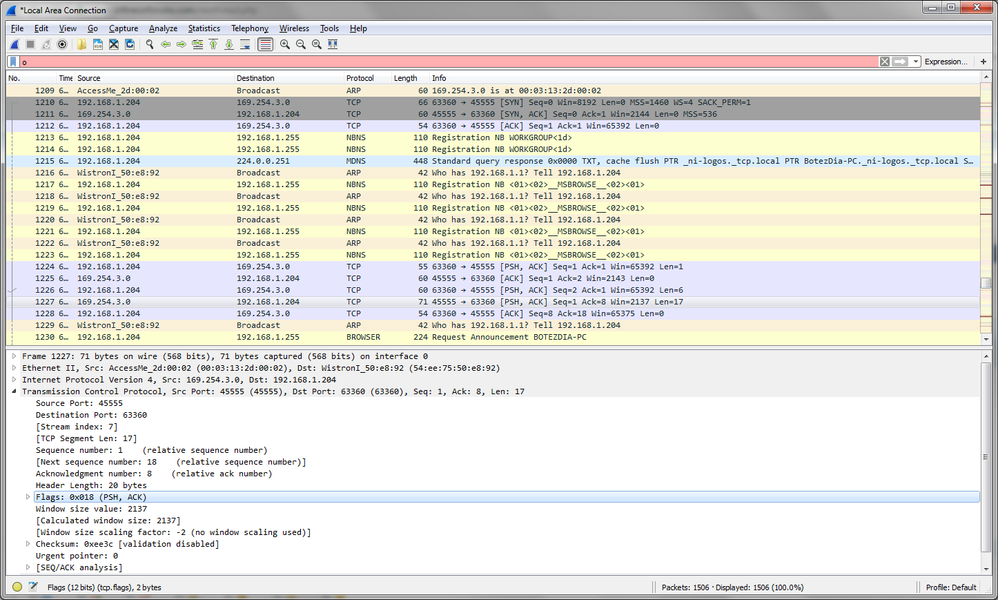
Task: Open capture options via the gear icon
Action: 62,45
